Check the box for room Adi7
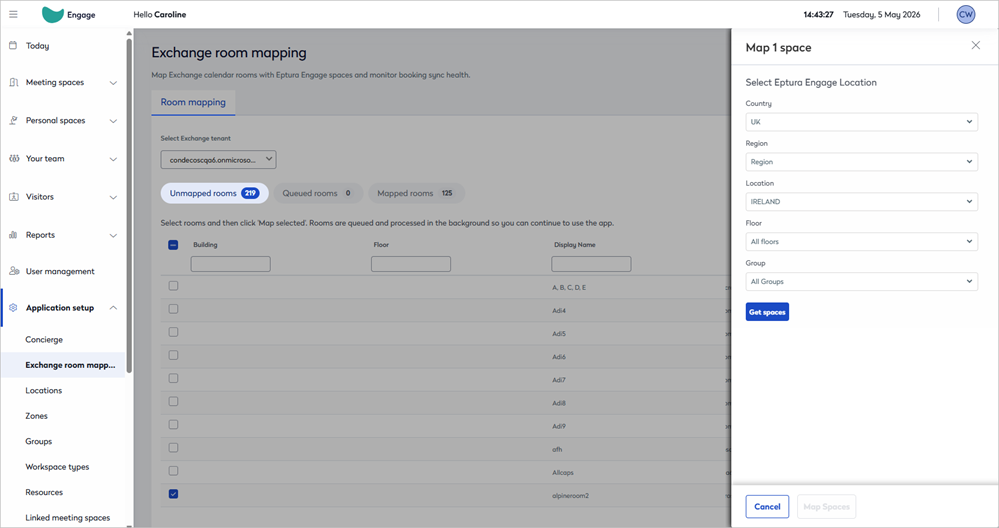 173,378
